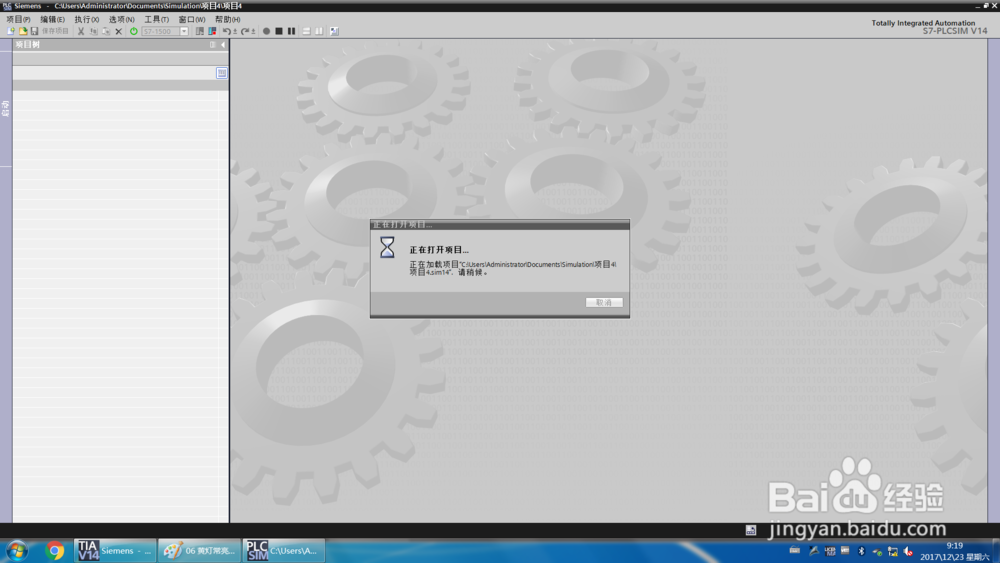
Task: Click the keyboard input method tray icon
Action: click(795, 550)
